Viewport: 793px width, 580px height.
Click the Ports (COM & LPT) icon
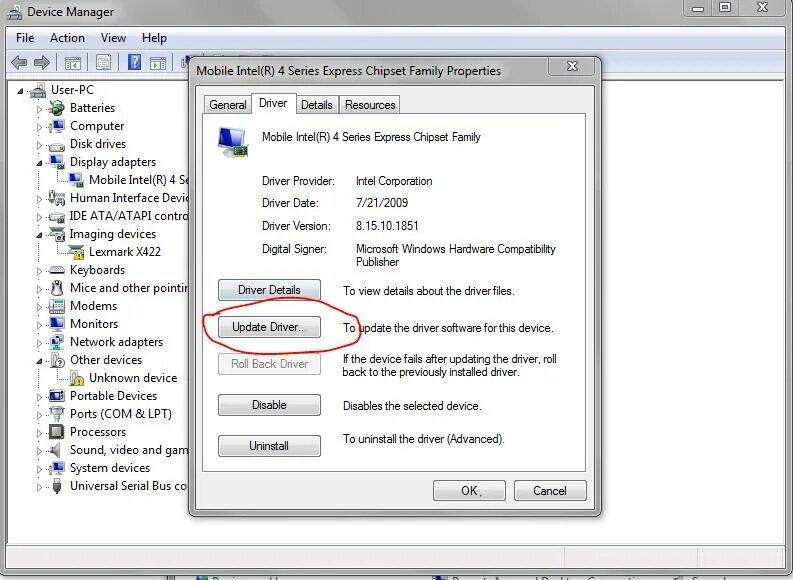click(x=57, y=414)
